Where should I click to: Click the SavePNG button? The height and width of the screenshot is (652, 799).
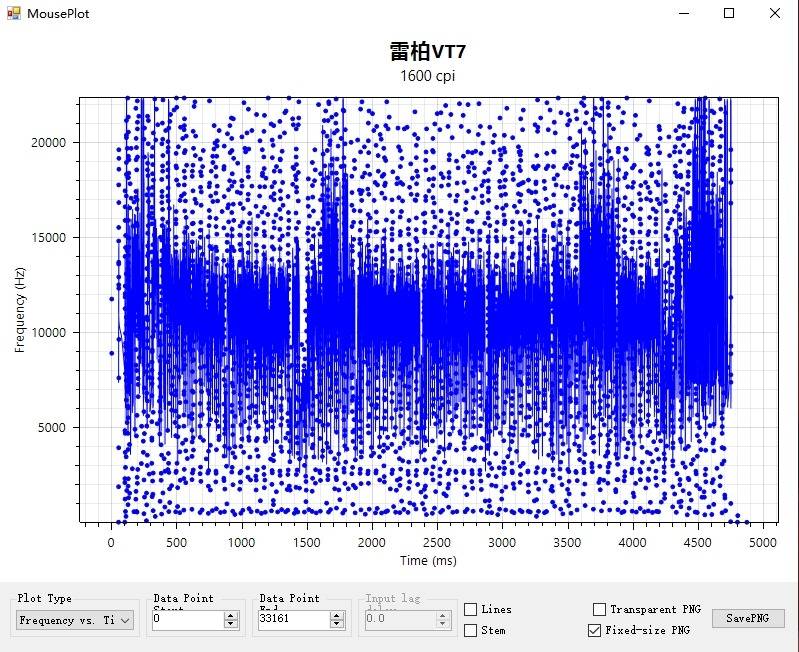coord(748,618)
